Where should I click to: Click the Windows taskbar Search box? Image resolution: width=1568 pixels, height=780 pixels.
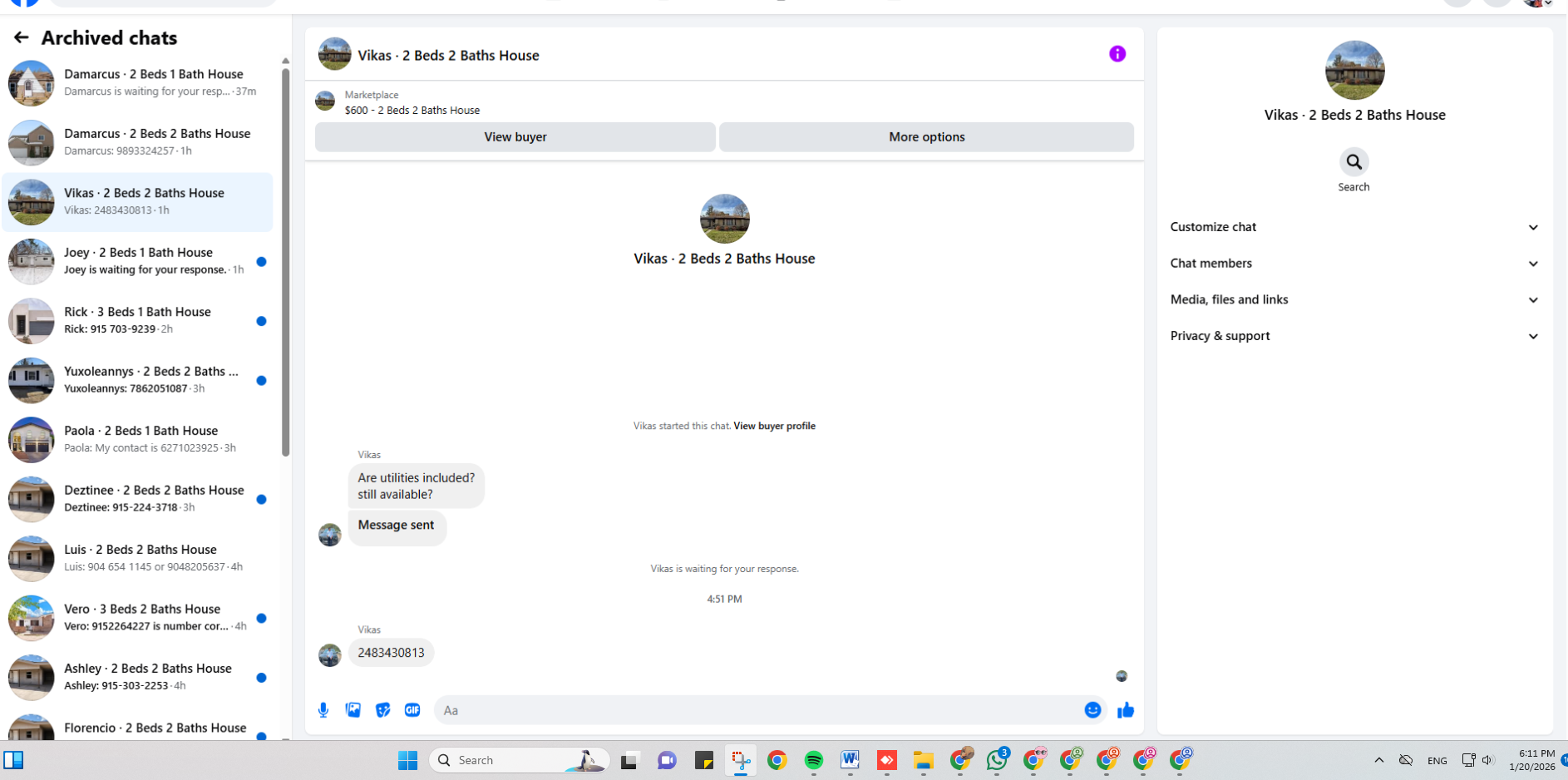tap(520, 760)
